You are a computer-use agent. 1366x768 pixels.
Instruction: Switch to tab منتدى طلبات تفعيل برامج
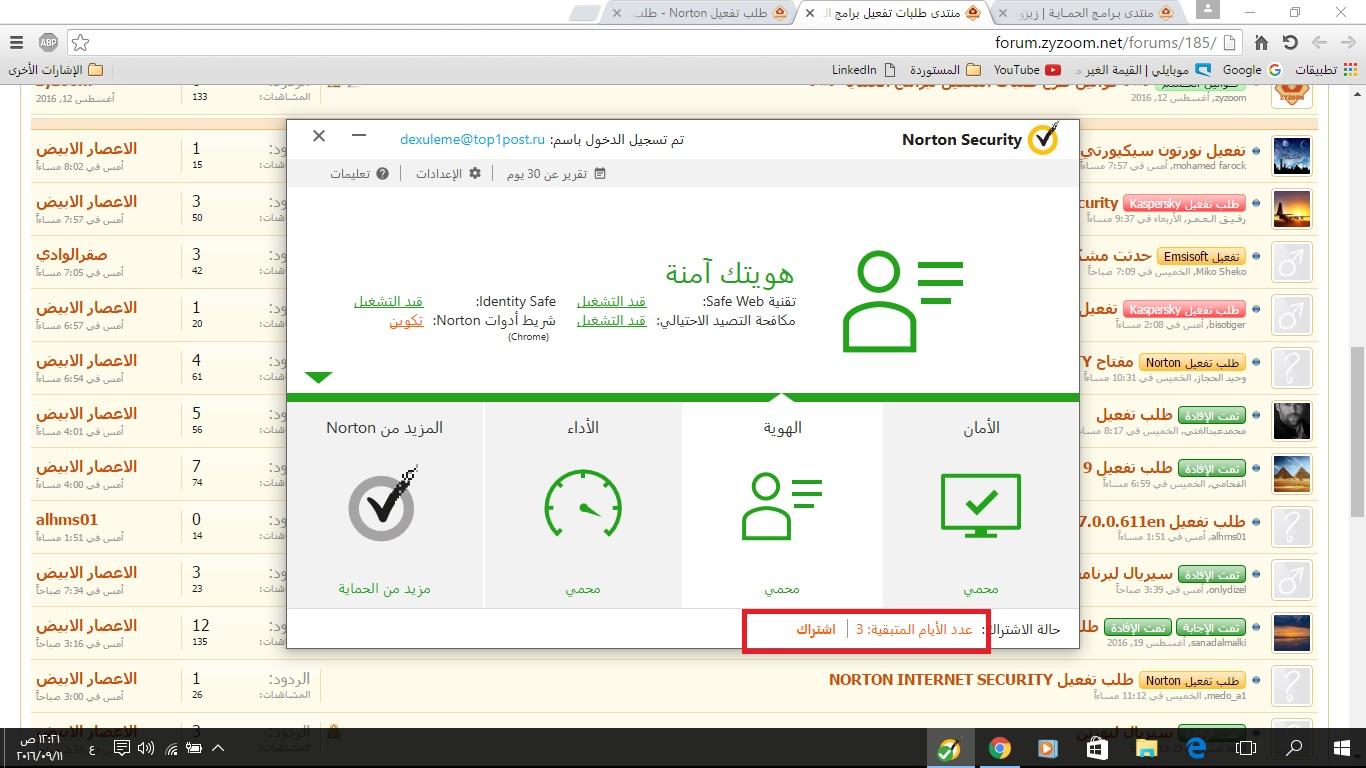click(x=893, y=13)
